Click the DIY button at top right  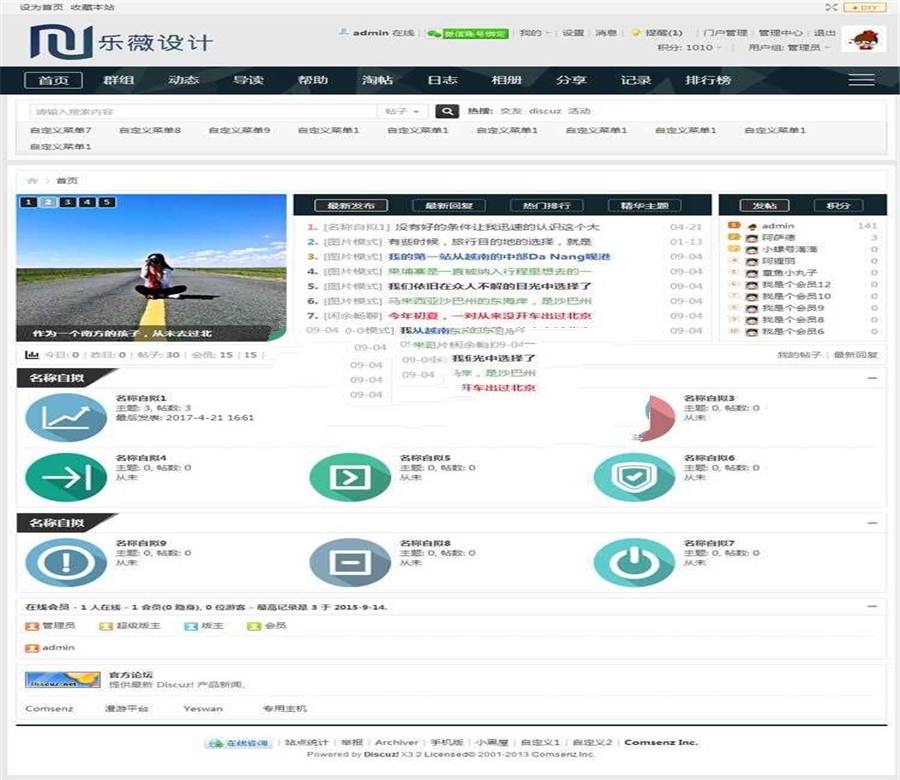(x=864, y=7)
